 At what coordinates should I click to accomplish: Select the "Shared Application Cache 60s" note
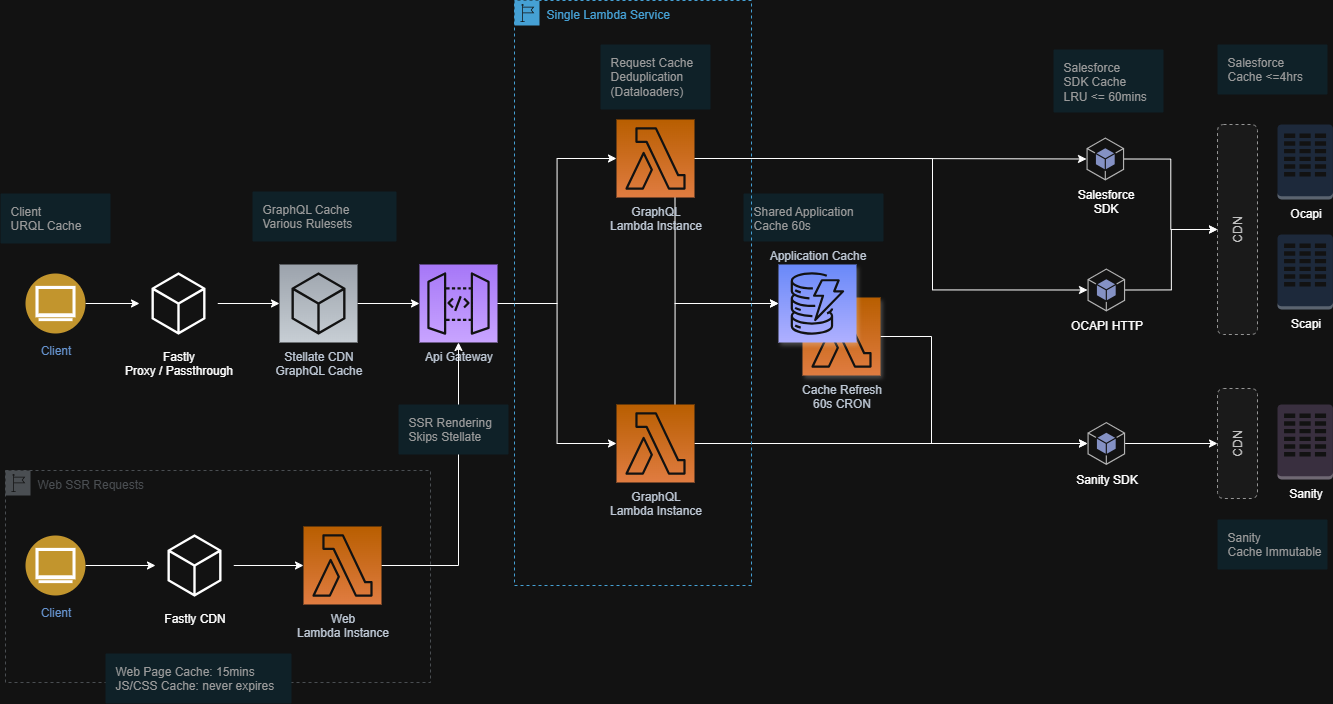813,218
